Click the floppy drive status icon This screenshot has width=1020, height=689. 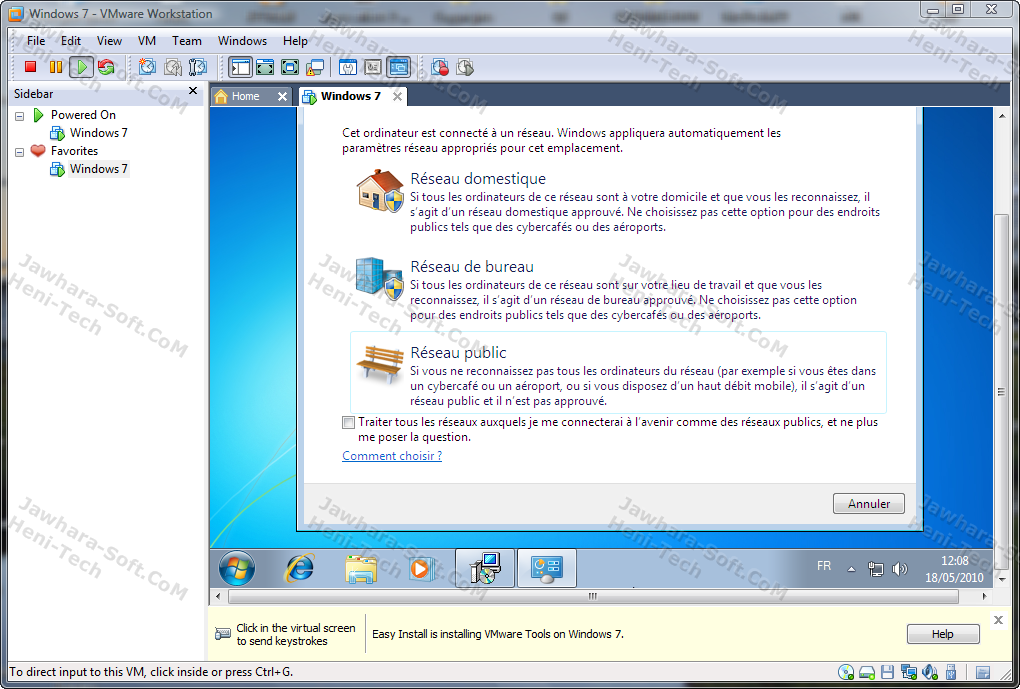(x=887, y=672)
